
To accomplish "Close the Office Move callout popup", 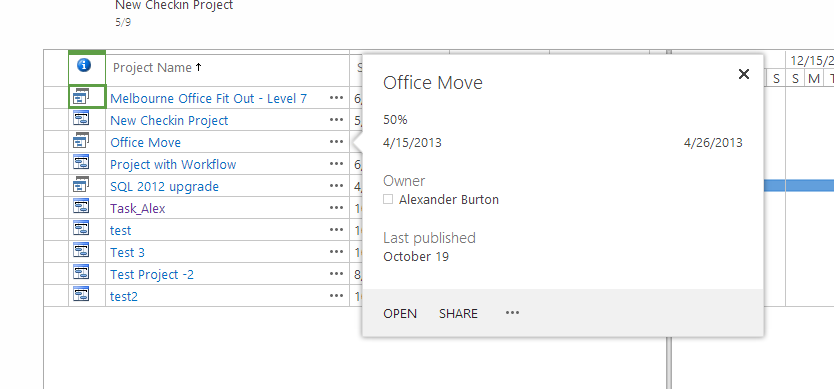I will [744, 74].
